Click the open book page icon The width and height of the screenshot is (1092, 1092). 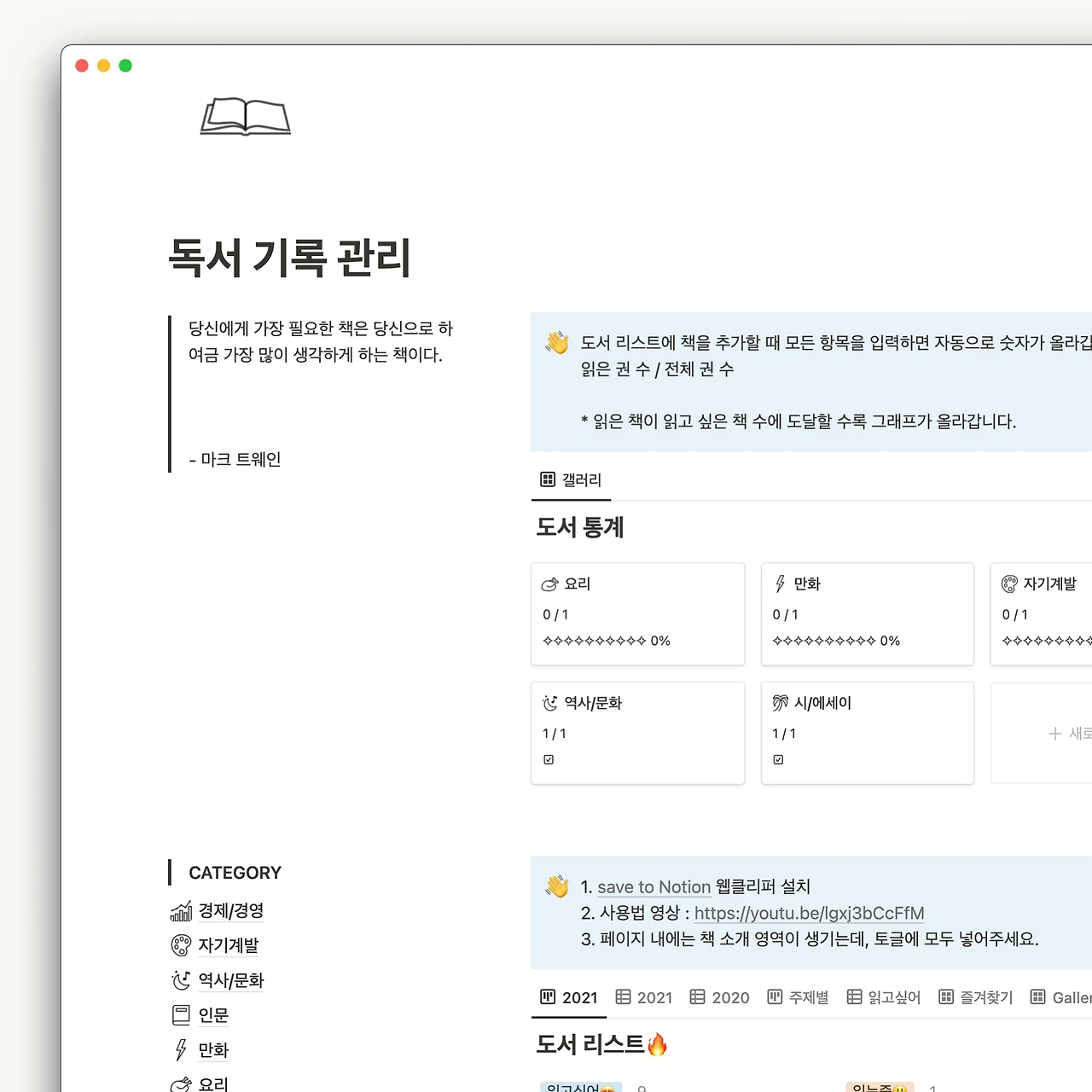(246, 117)
